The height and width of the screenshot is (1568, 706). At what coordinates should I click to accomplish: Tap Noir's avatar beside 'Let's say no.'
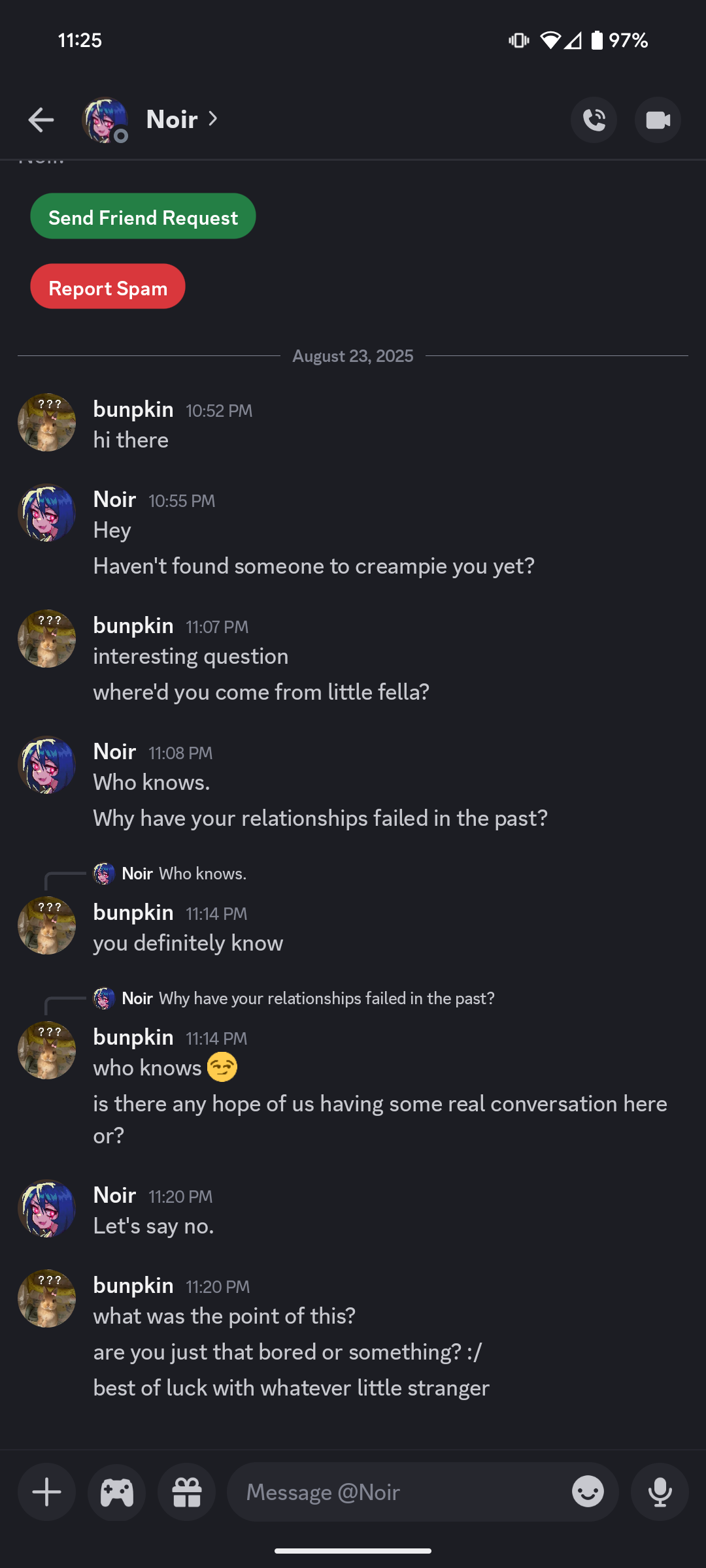[46, 1208]
